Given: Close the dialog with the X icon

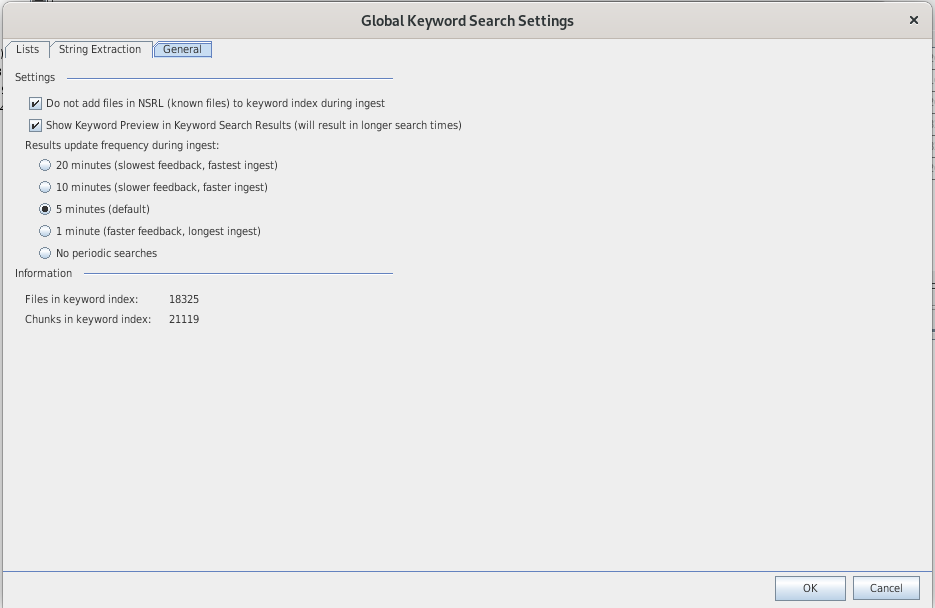Looking at the screenshot, I should coord(914,20).
